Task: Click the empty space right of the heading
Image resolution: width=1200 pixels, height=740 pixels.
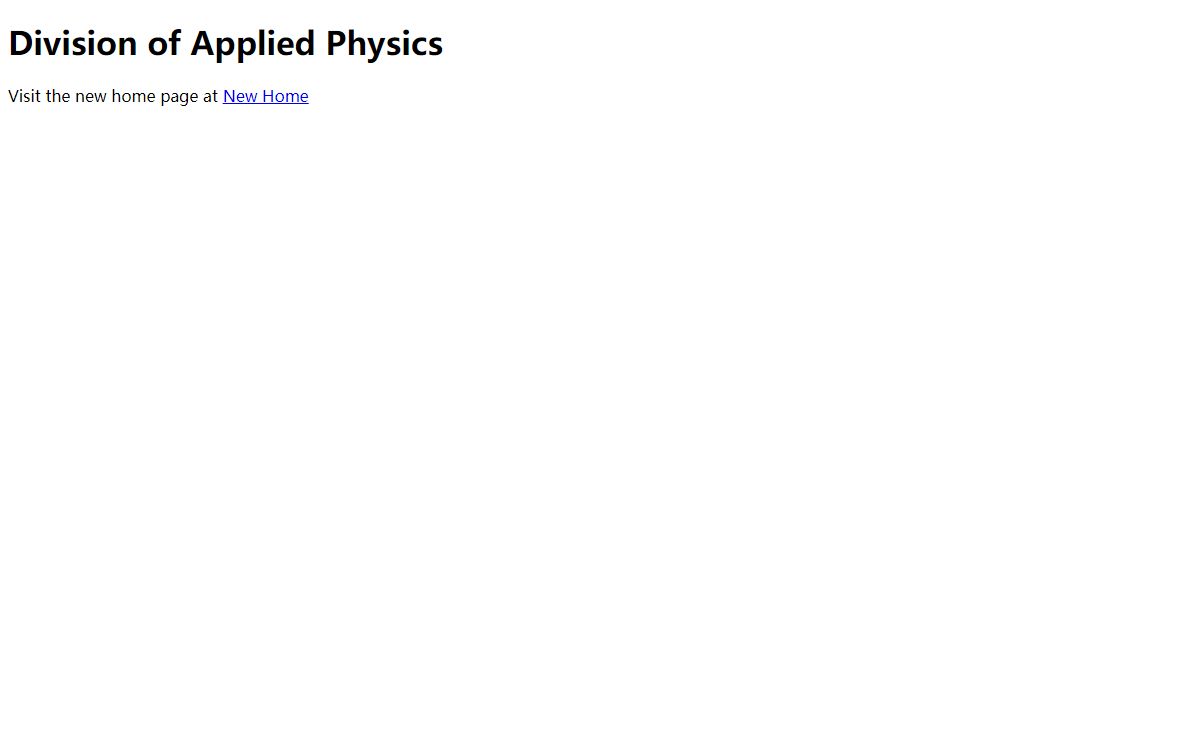Action: [x=820, y=43]
